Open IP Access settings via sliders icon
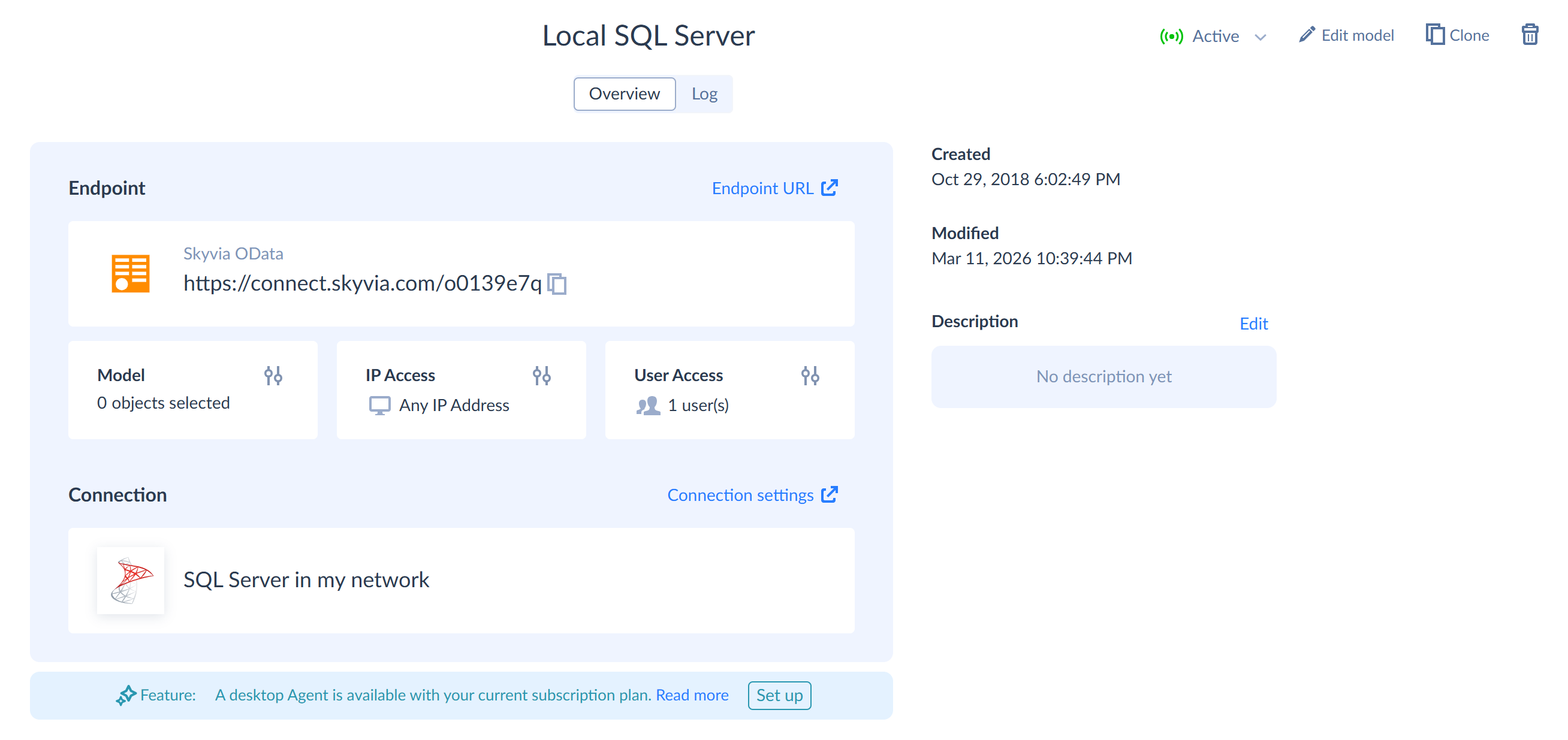Image resolution: width=1568 pixels, height=740 pixels. [x=542, y=376]
